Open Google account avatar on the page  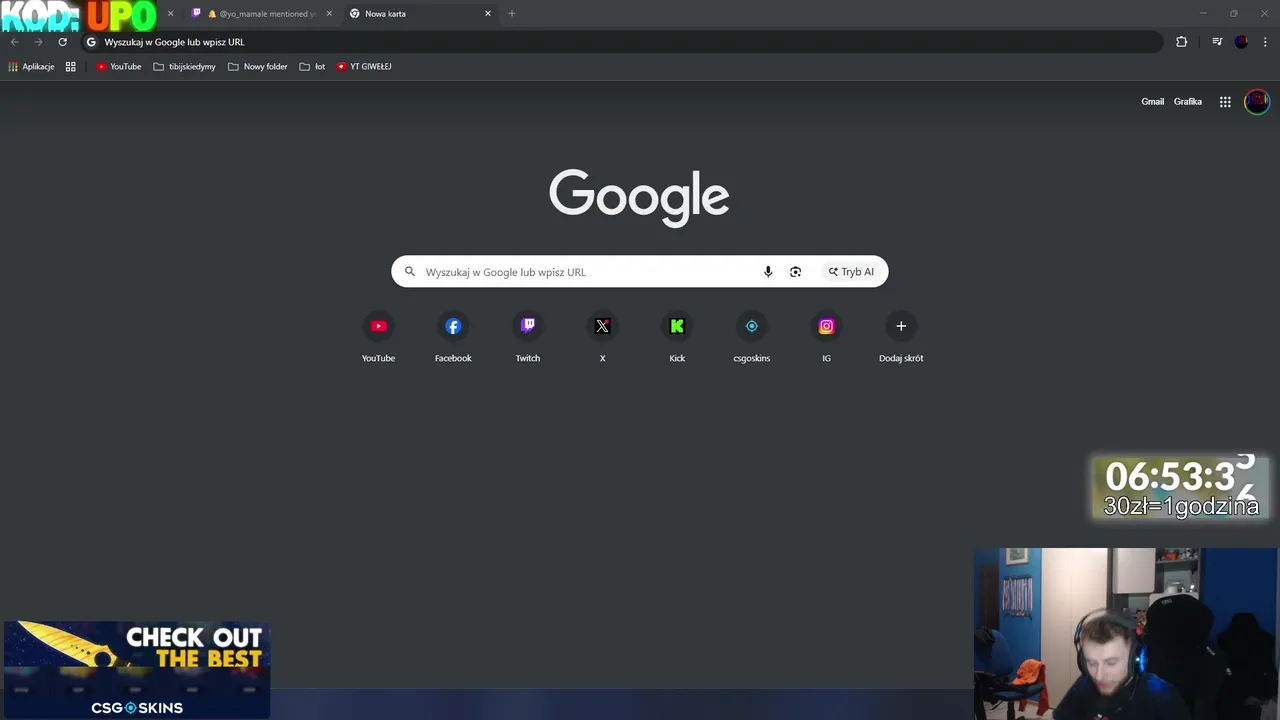(x=1257, y=102)
